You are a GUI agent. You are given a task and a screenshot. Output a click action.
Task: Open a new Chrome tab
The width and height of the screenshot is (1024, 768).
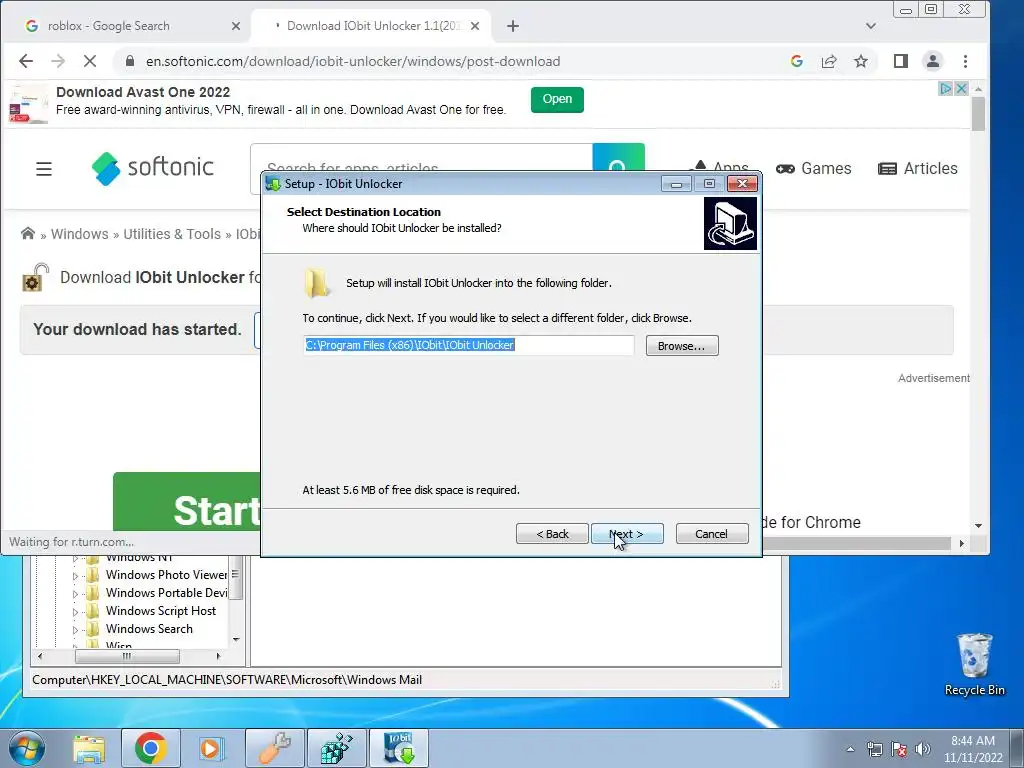coord(513,26)
